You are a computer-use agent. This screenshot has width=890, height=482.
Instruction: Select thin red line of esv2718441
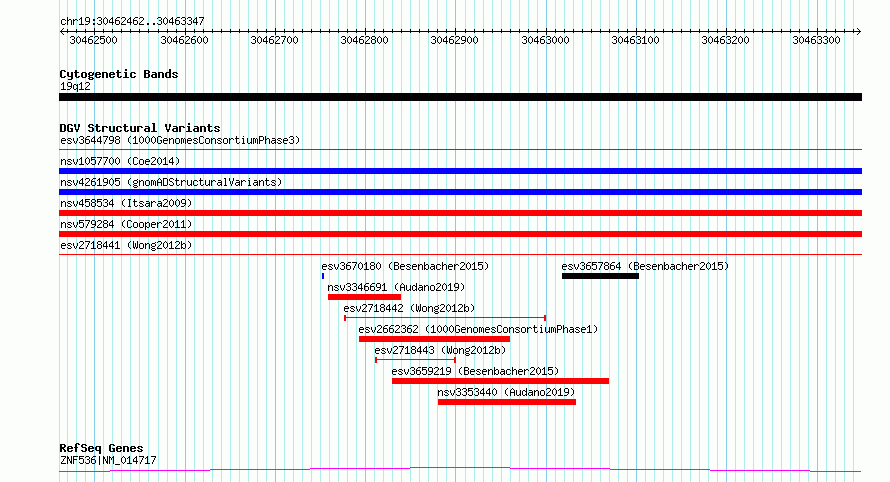pyautogui.click(x=460, y=255)
